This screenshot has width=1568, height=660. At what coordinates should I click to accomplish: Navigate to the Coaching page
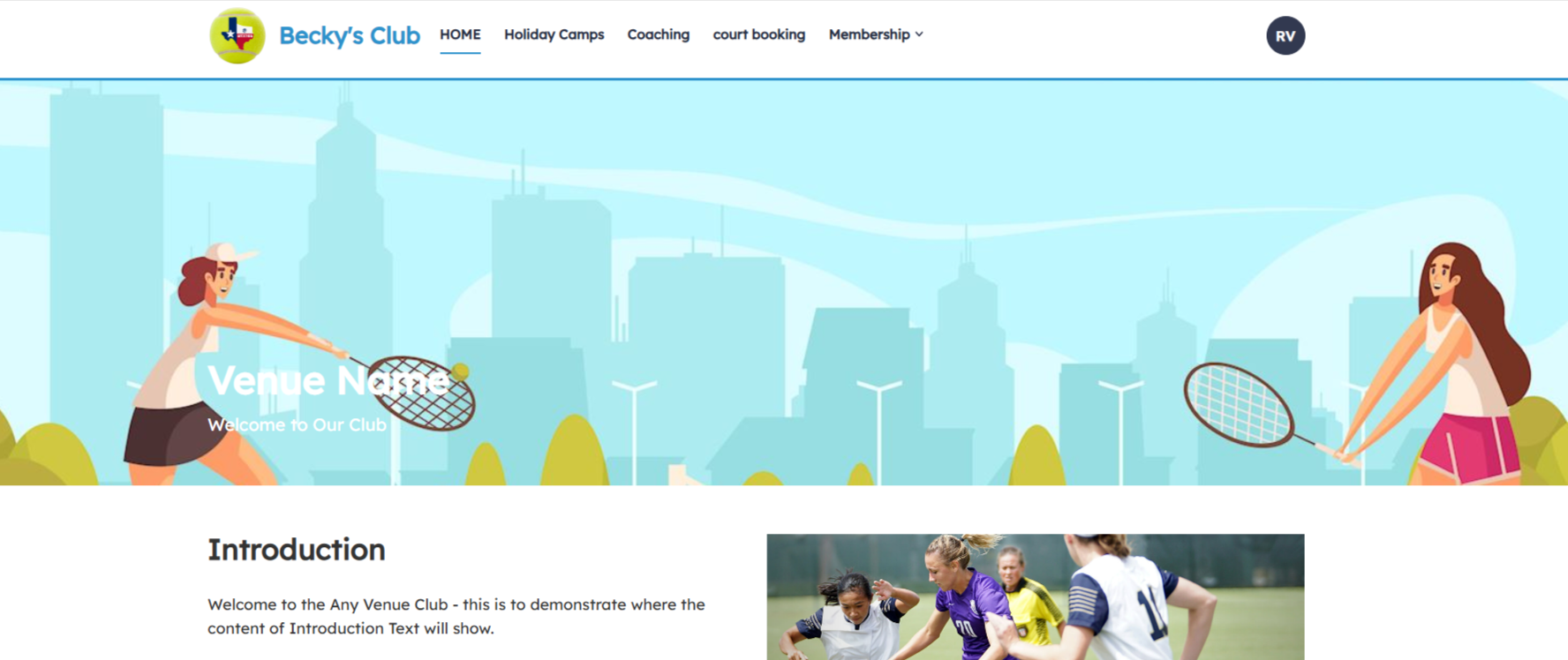pos(658,34)
